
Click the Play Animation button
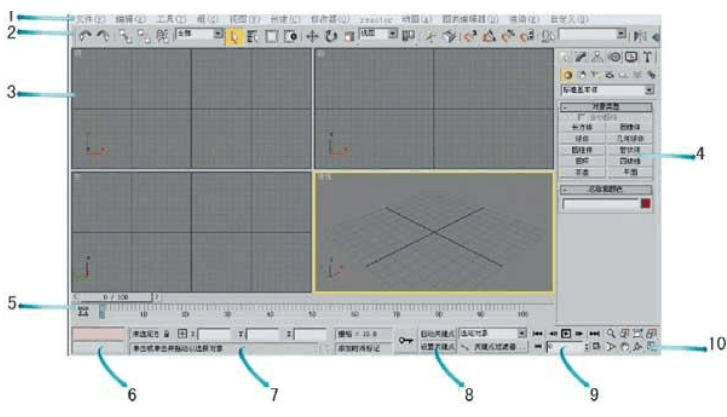(x=566, y=334)
